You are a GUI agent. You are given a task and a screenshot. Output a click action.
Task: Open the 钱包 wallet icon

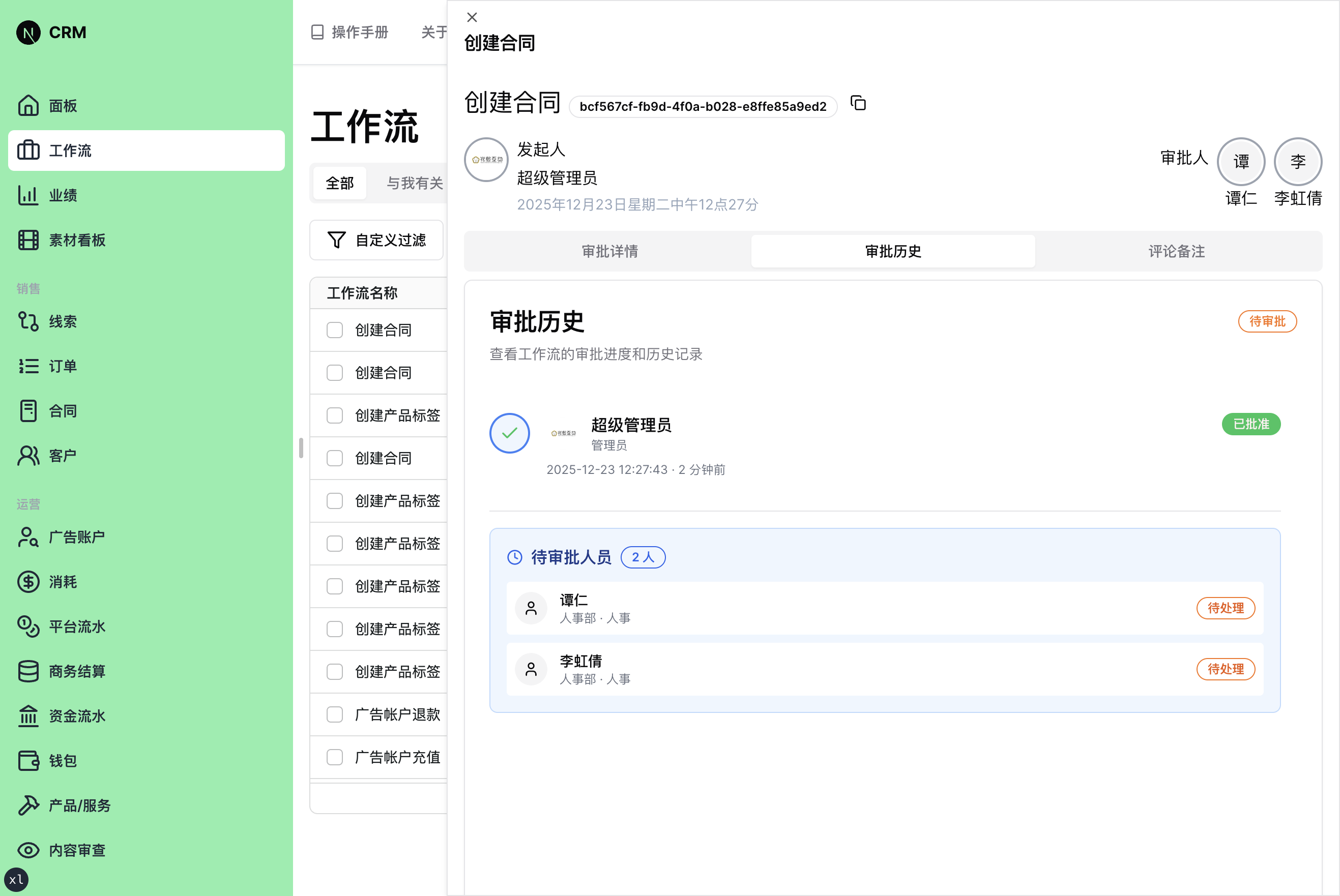28,760
